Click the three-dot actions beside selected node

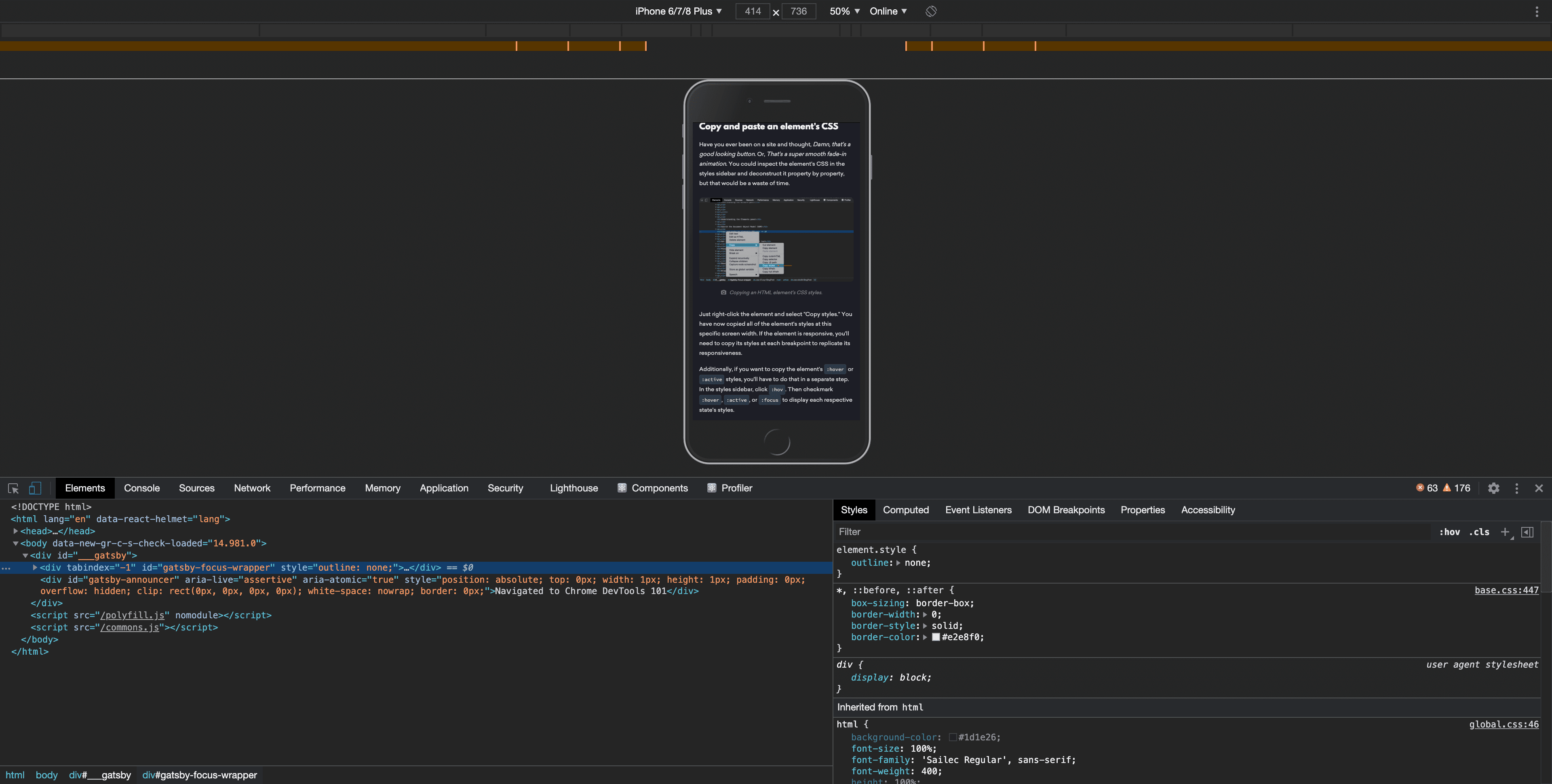click(6, 568)
